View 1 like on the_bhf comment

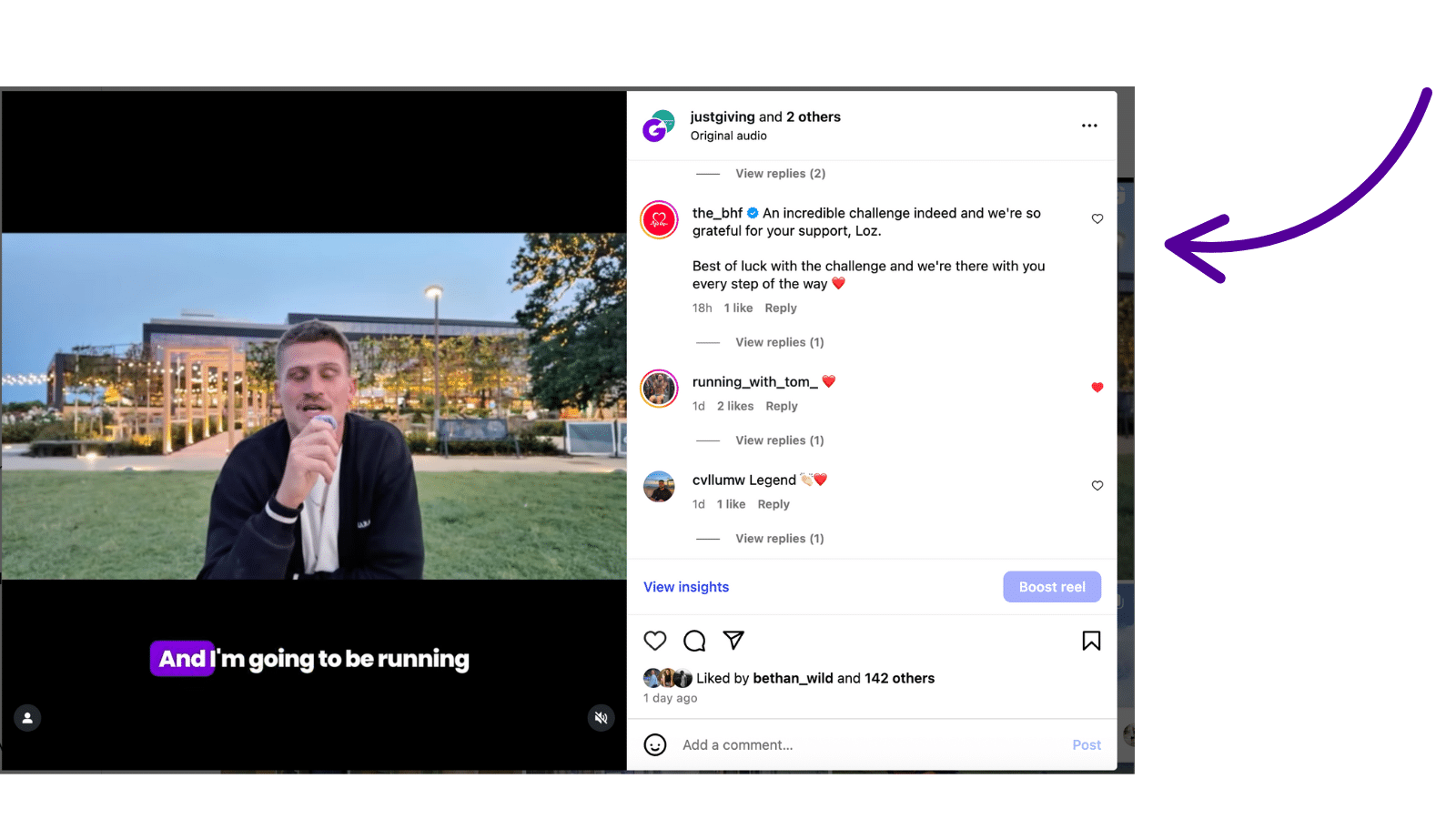(x=738, y=308)
